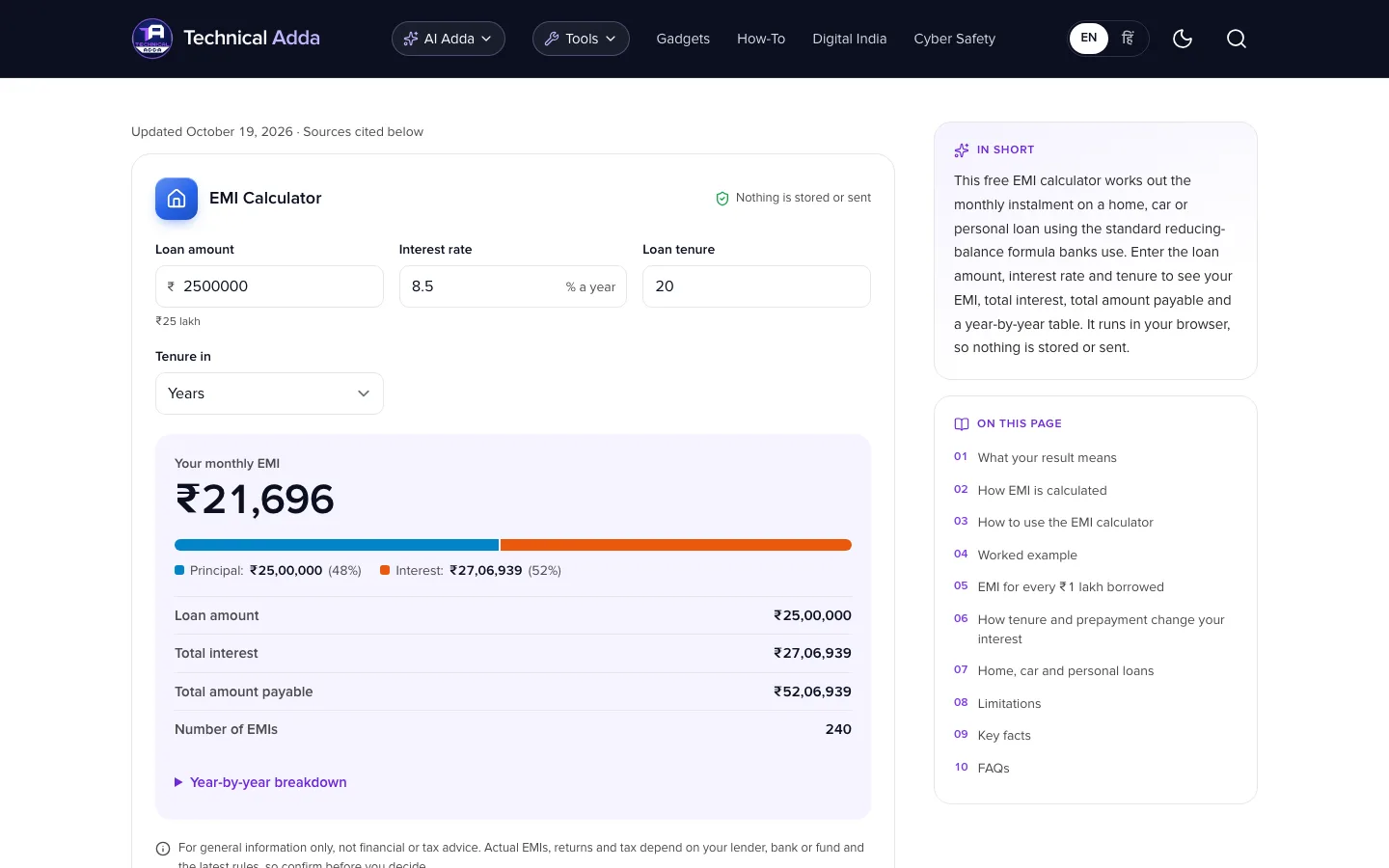The width and height of the screenshot is (1389, 868).
Task: Click the green shield privacy icon
Action: tap(722, 199)
